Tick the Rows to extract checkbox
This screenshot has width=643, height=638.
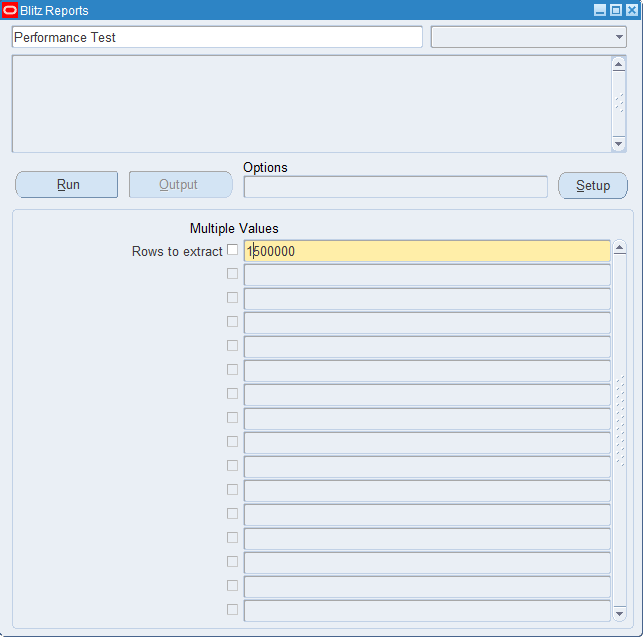coord(233,250)
